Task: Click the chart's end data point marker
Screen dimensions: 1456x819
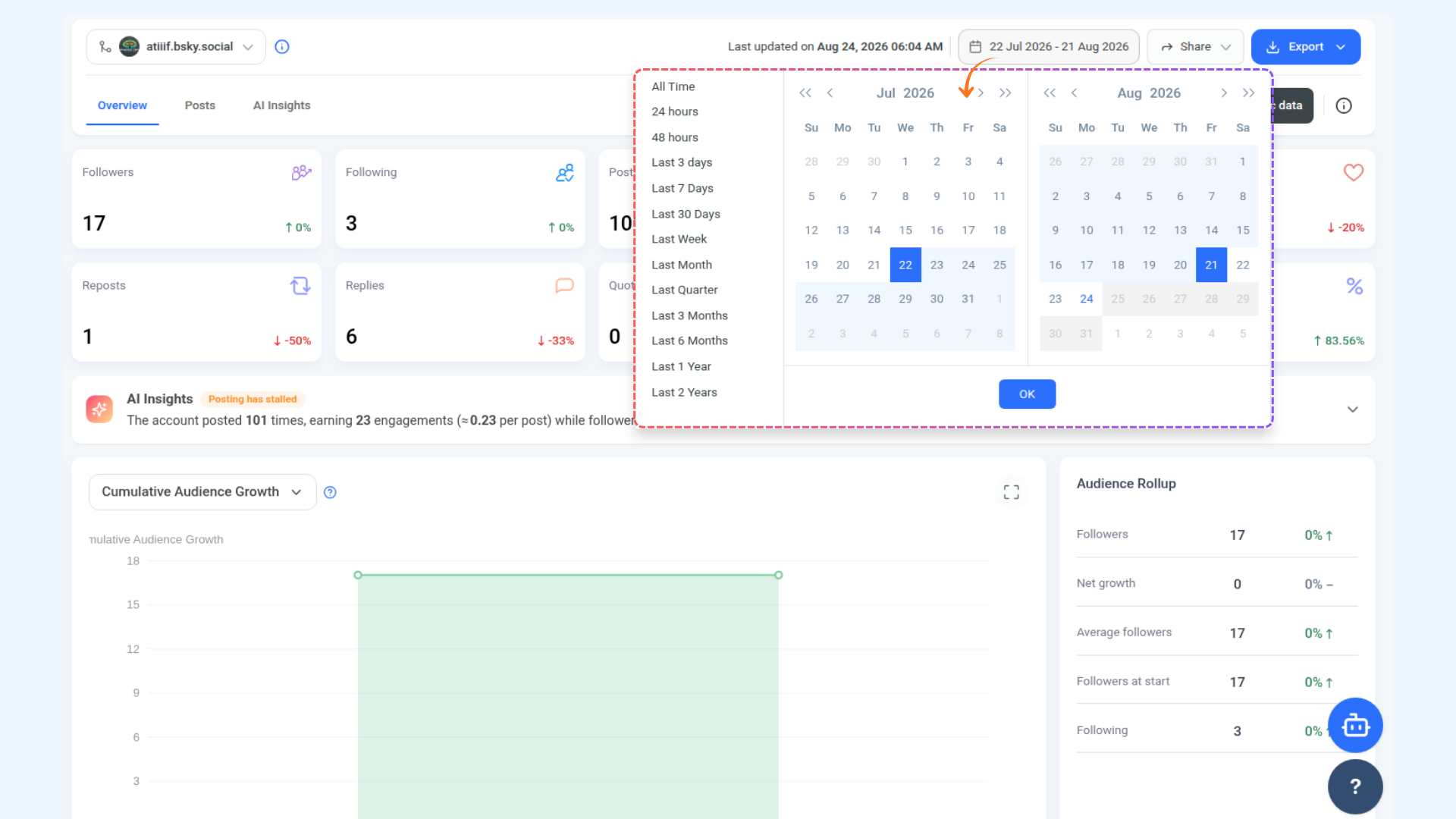Action: pyautogui.click(x=778, y=576)
